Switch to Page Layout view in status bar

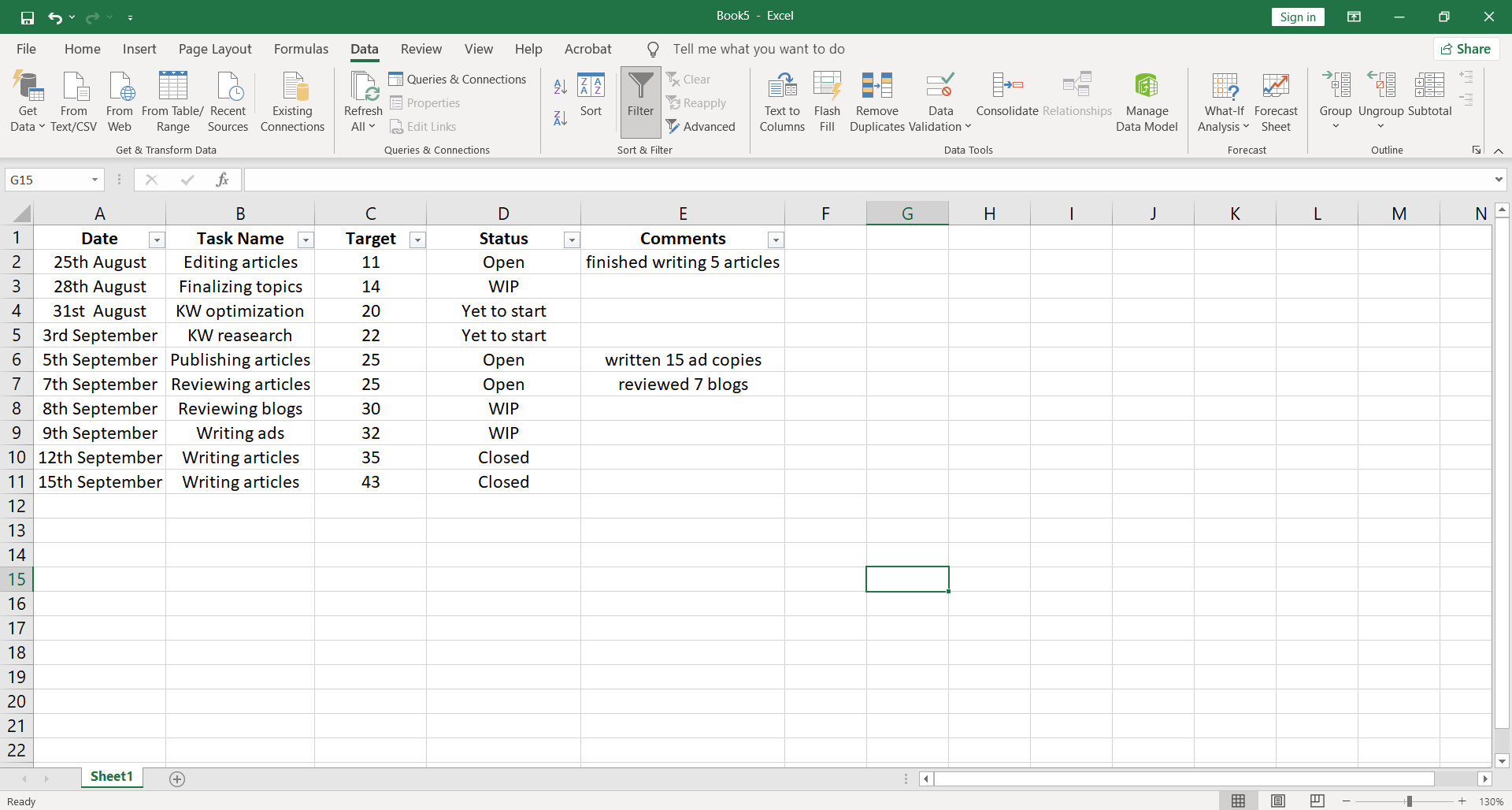coord(1277,801)
